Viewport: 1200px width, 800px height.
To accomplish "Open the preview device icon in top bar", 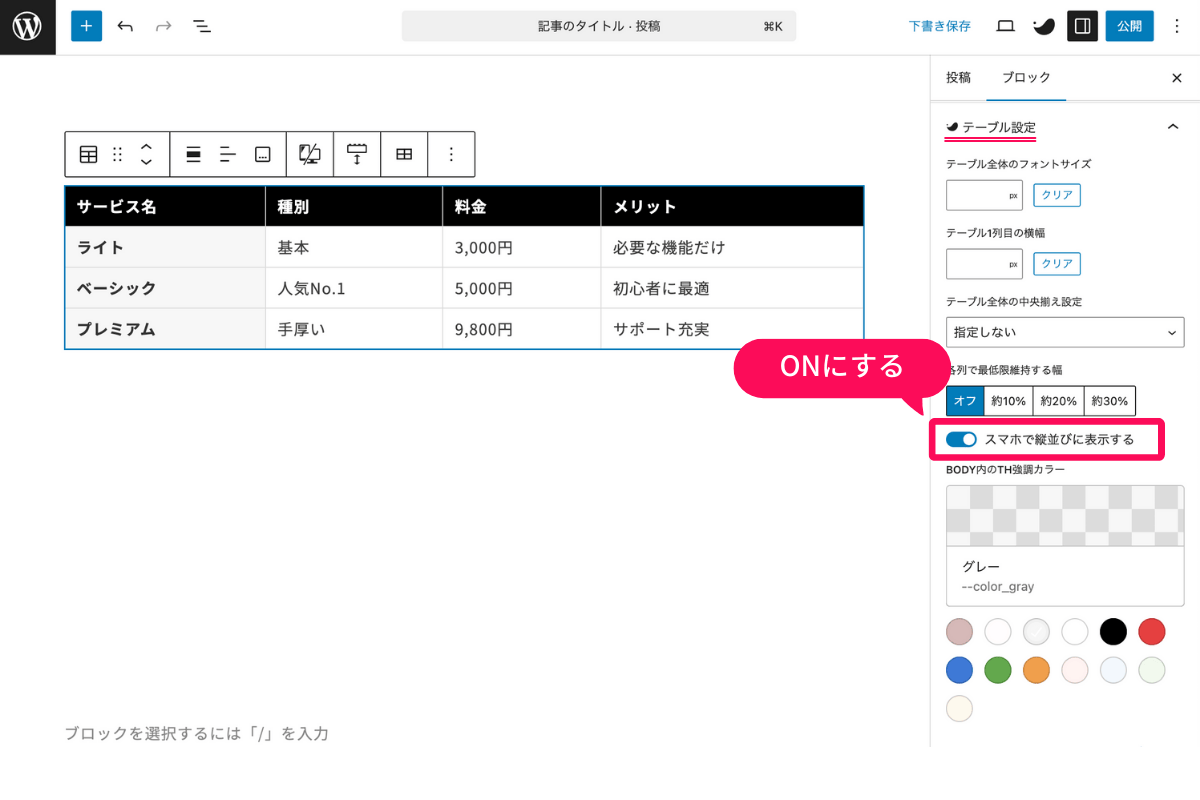I will (x=1005, y=26).
